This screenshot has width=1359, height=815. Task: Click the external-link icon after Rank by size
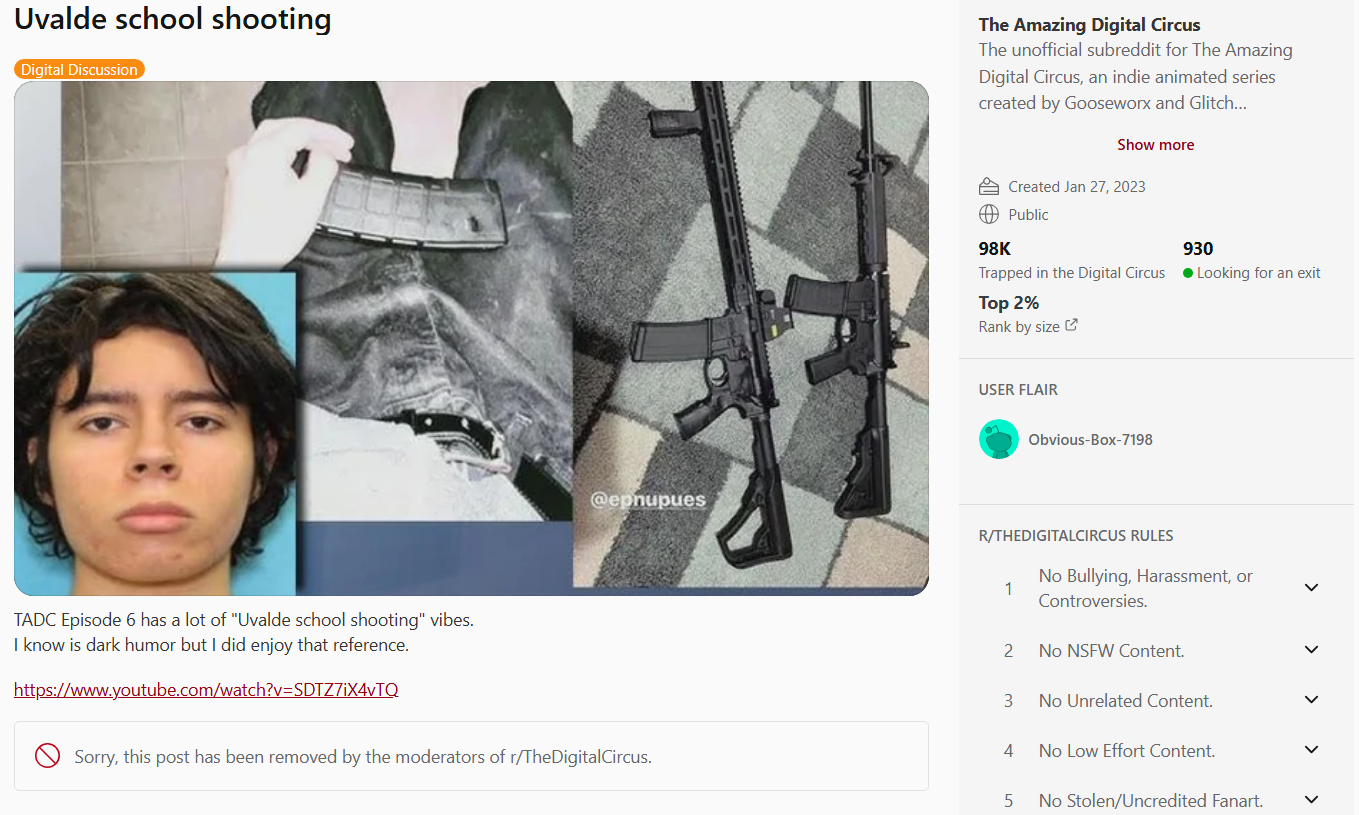pyautogui.click(x=1072, y=325)
